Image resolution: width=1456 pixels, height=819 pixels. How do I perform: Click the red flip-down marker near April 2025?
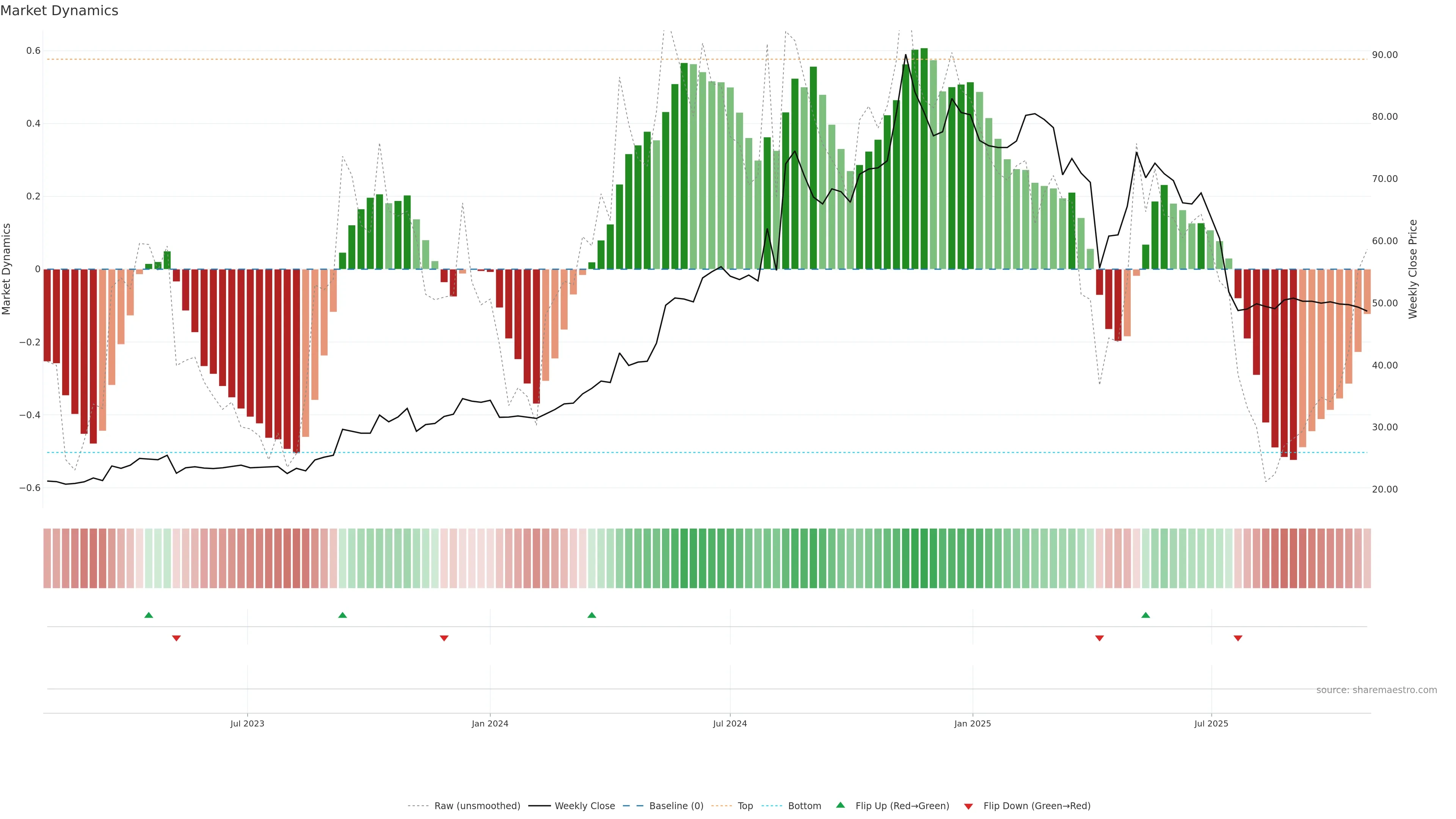1099,638
